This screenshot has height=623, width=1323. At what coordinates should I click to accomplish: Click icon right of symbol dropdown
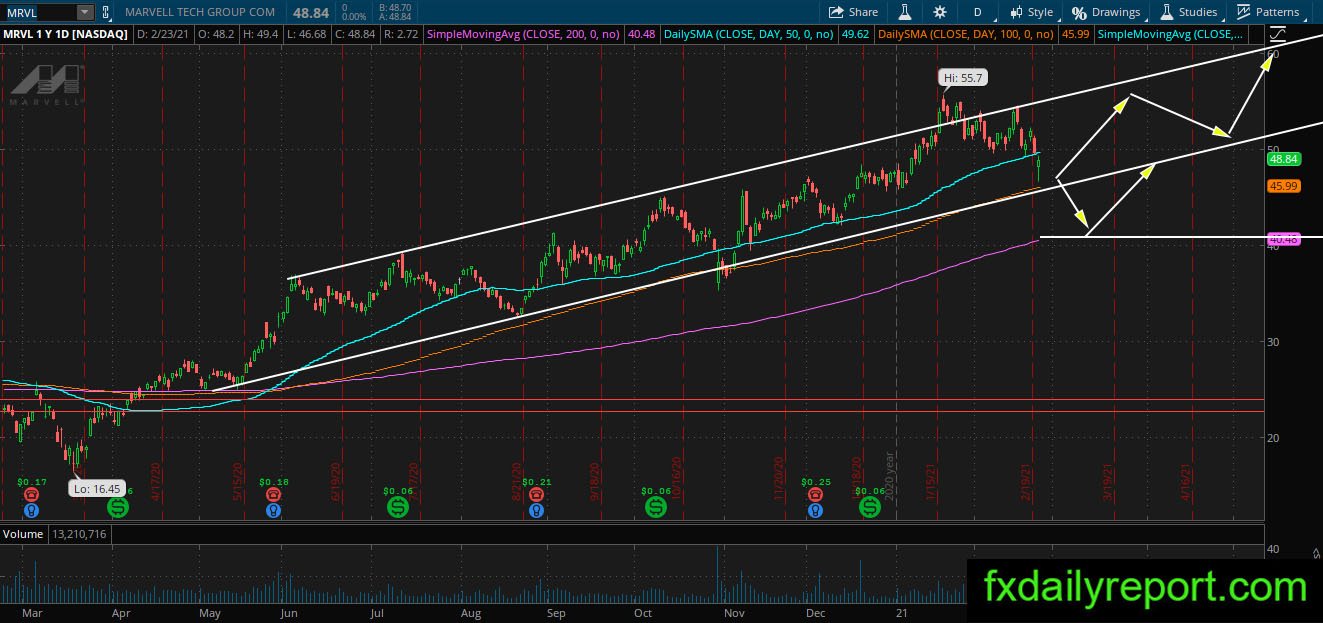click(x=105, y=12)
